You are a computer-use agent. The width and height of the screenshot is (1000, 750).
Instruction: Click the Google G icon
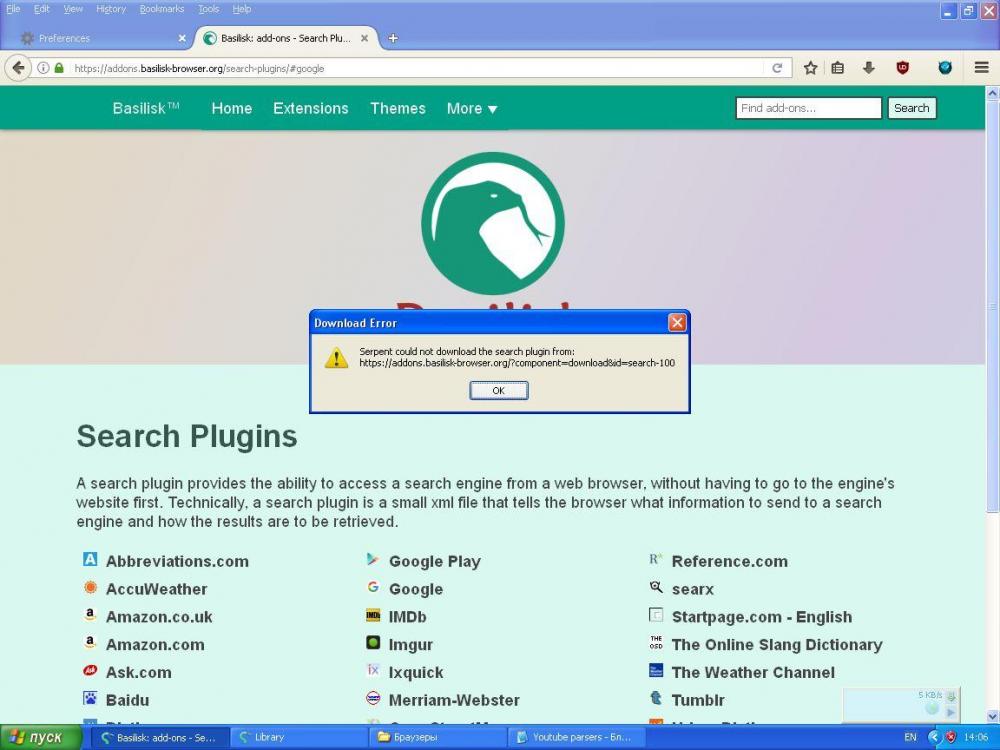[x=373, y=587]
